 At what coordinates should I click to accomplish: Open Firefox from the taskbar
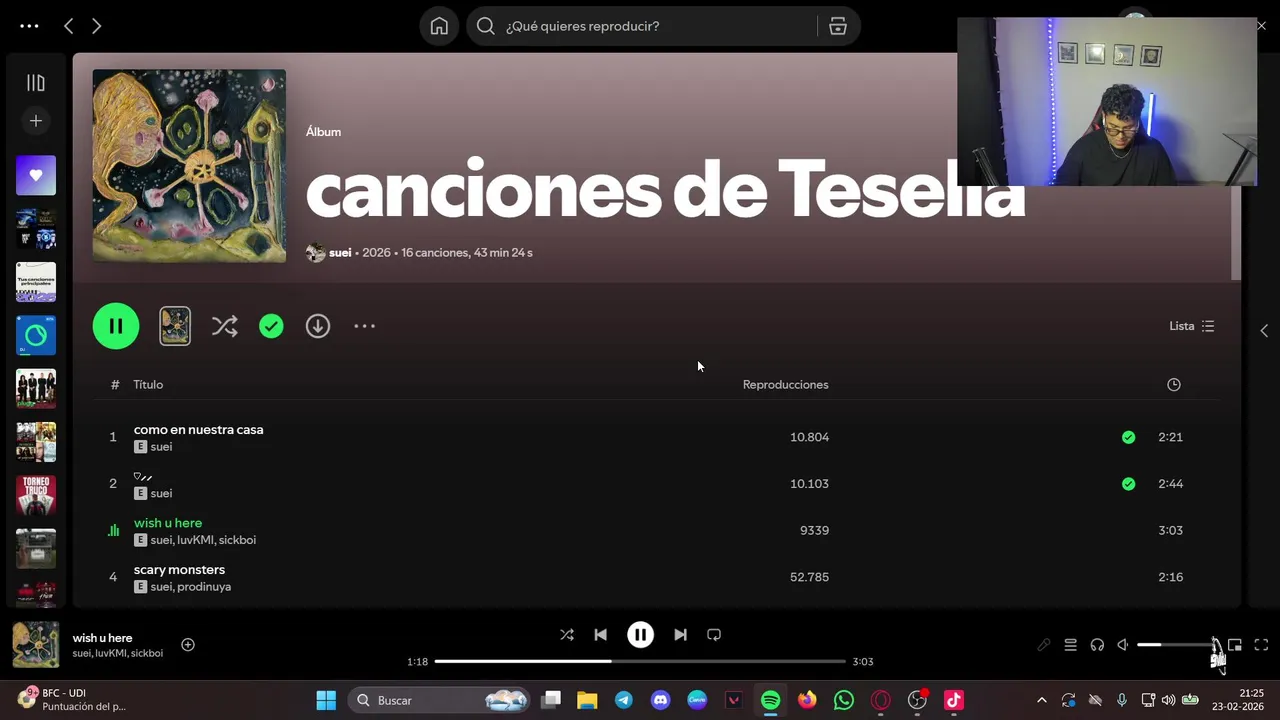point(807,700)
